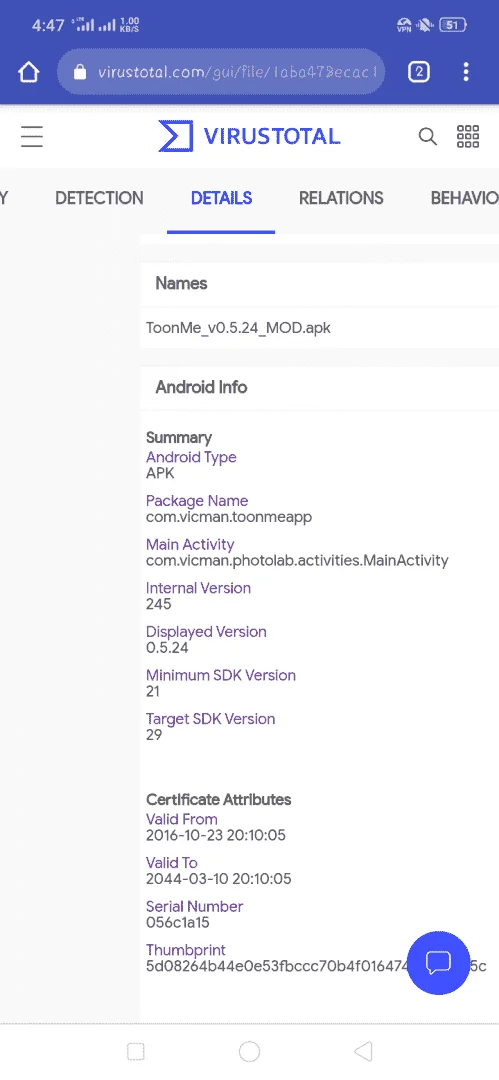Tap the Android recent apps square
The width and height of the screenshot is (499, 1080).
pos(136,1051)
